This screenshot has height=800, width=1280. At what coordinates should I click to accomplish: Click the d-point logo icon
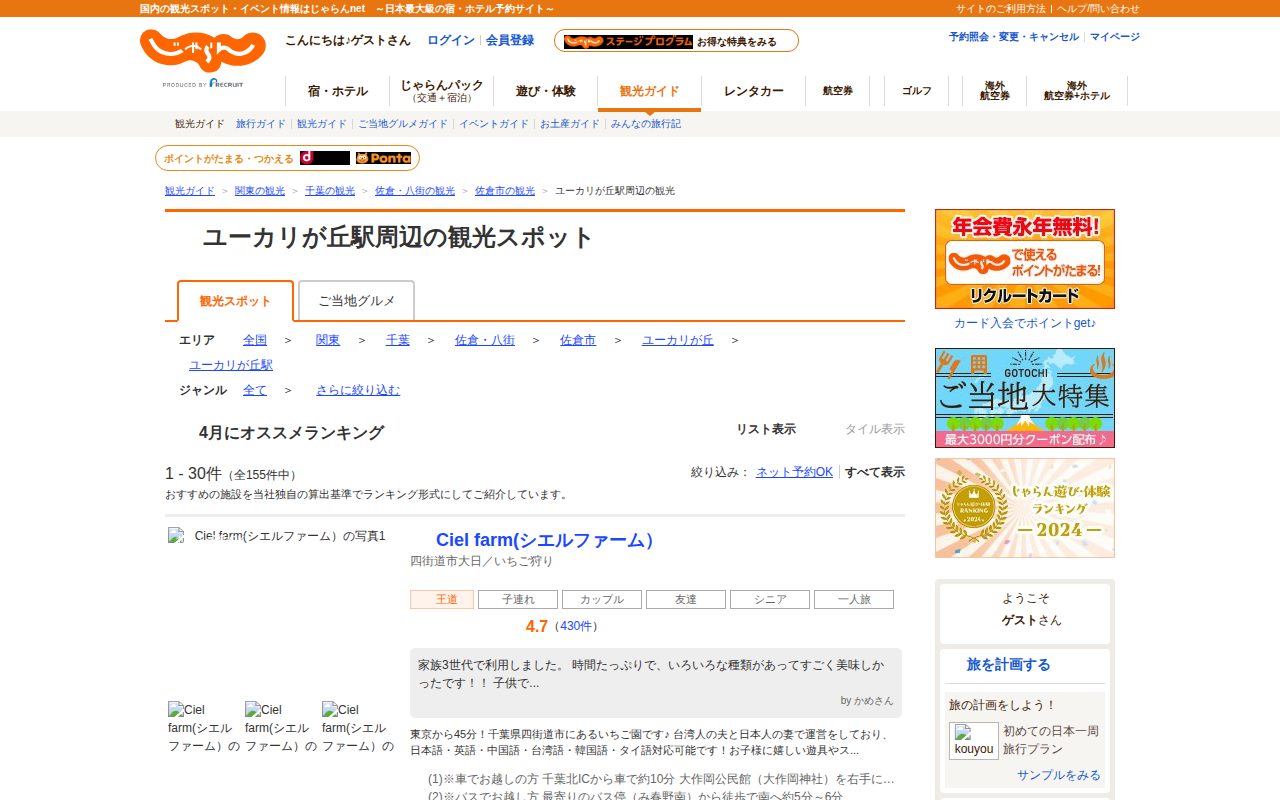click(325, 158)
